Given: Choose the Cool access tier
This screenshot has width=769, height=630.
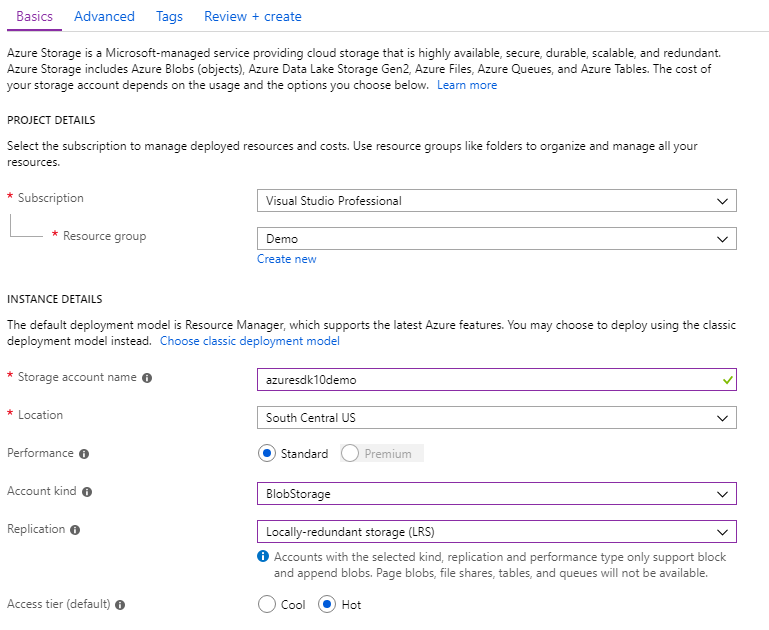Looking at the screenshot, I should pyautogui.click(x=267, y=605).
